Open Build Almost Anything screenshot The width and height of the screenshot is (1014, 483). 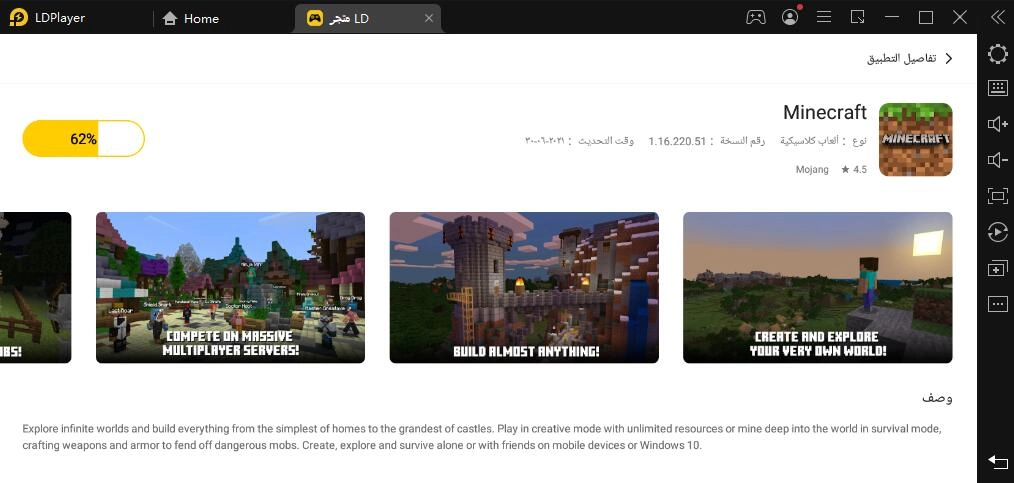point(524,288)
